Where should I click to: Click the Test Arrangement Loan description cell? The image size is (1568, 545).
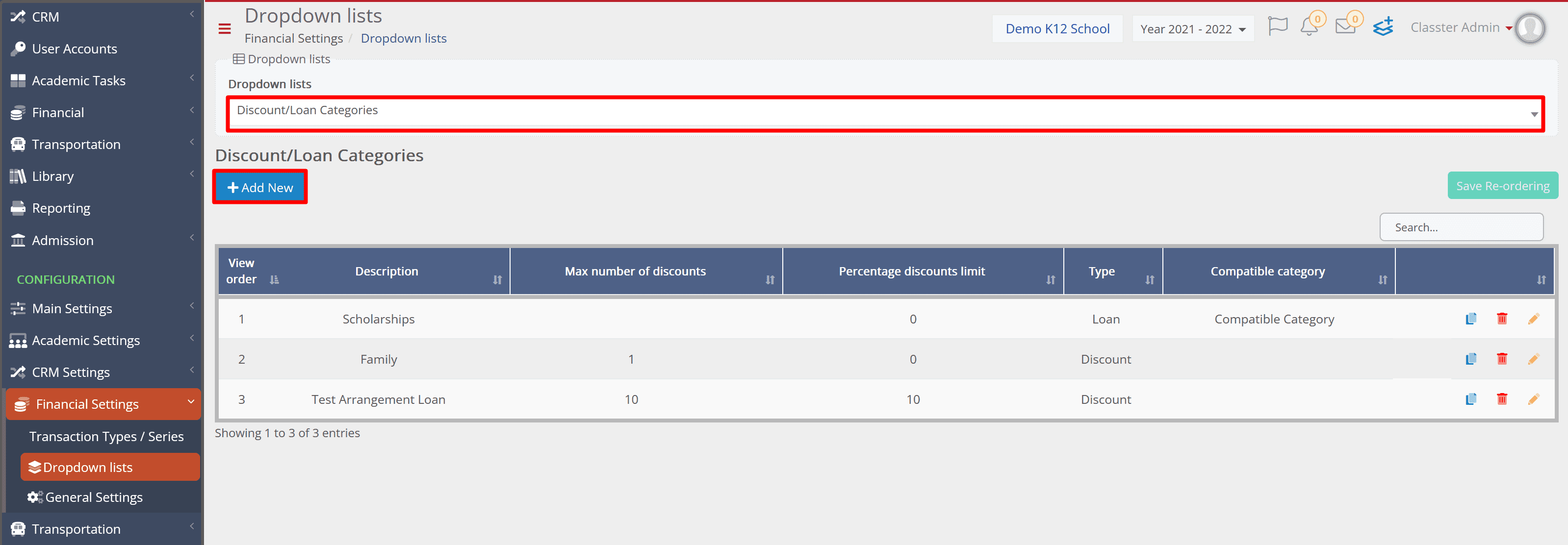pos(378,399)
